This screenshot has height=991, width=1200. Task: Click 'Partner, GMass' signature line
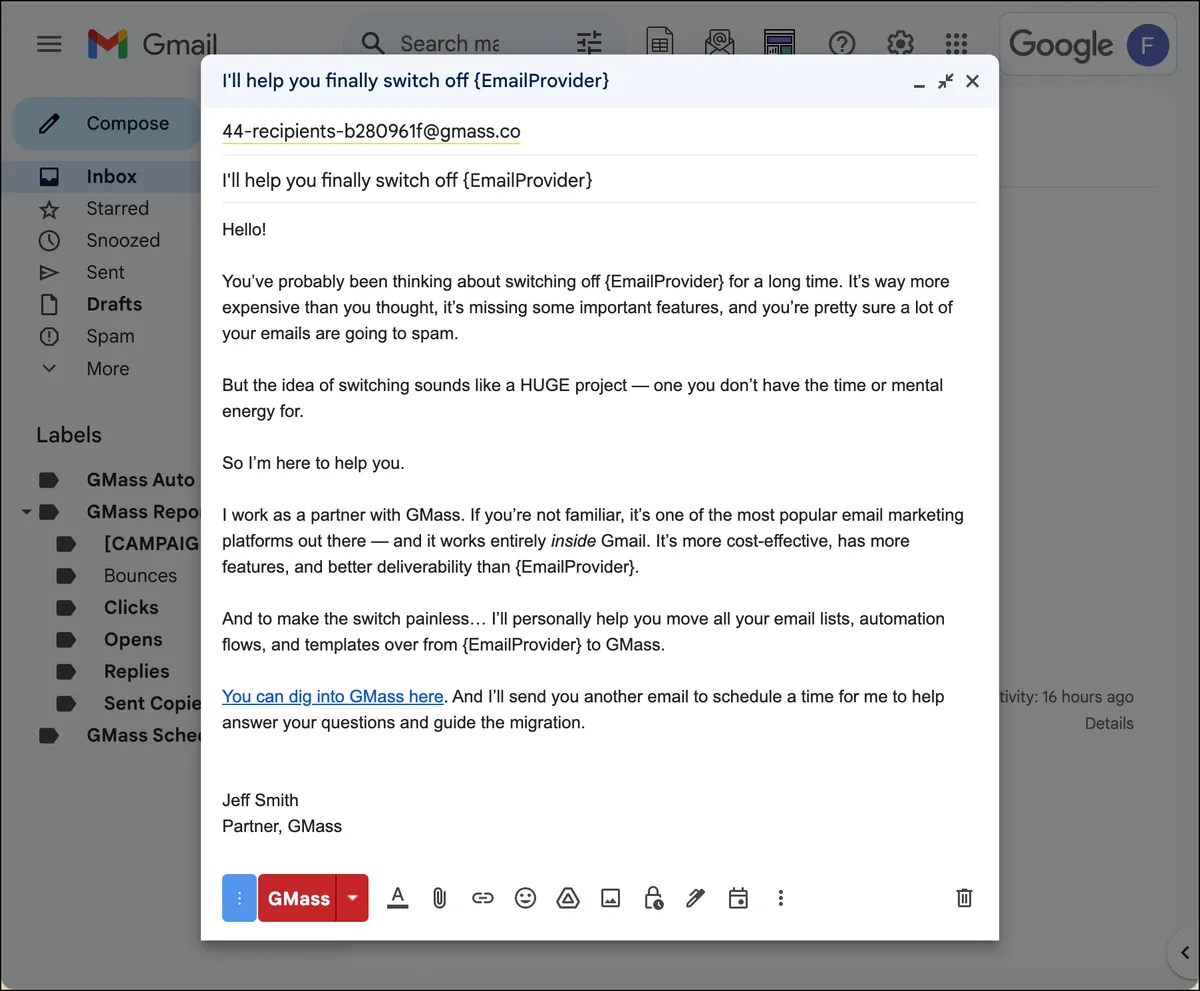[x=282, y=826]
